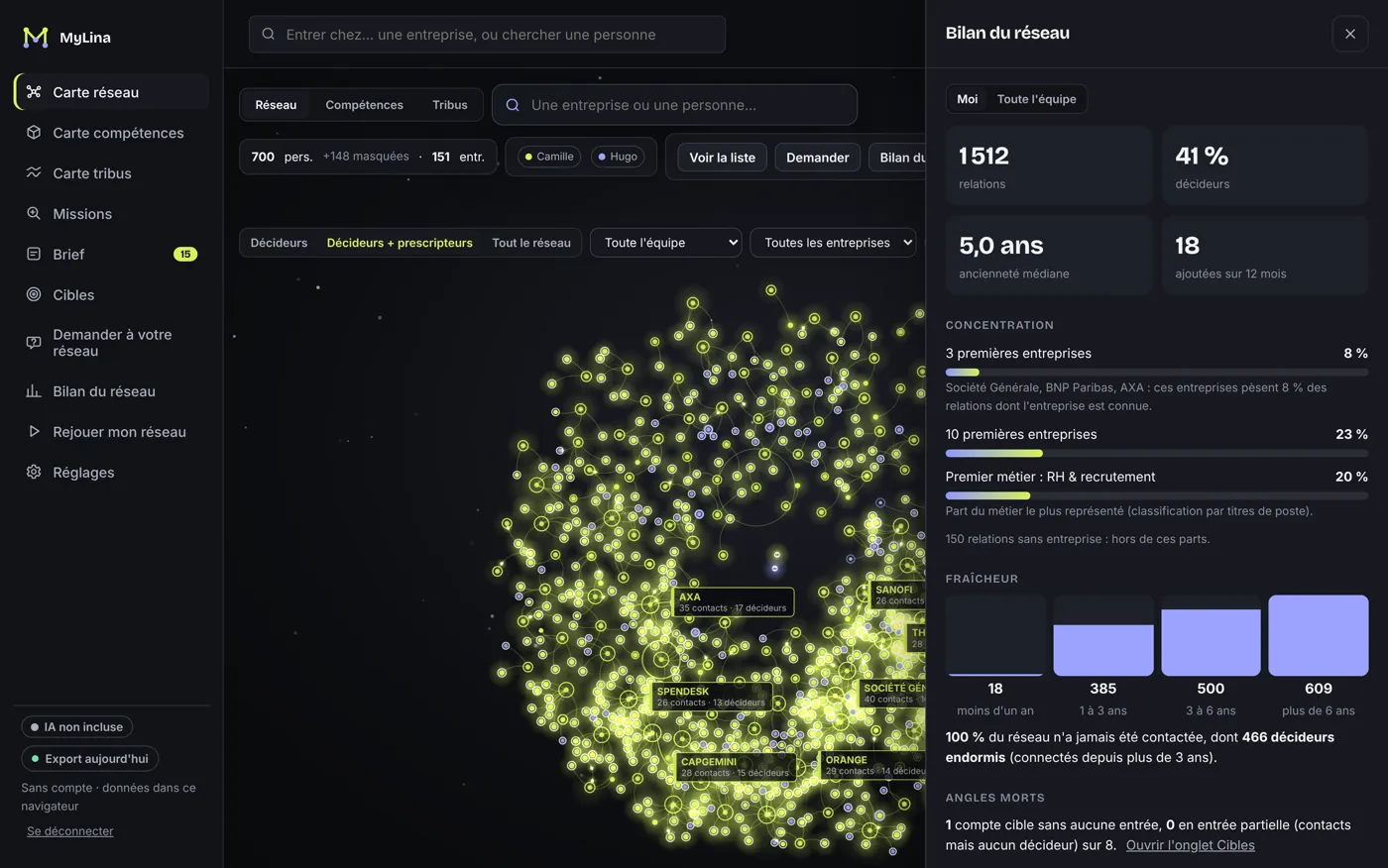1388x868 pixels.
Task: Click the Carte compétences cube icon
Action: click(34, 133)
